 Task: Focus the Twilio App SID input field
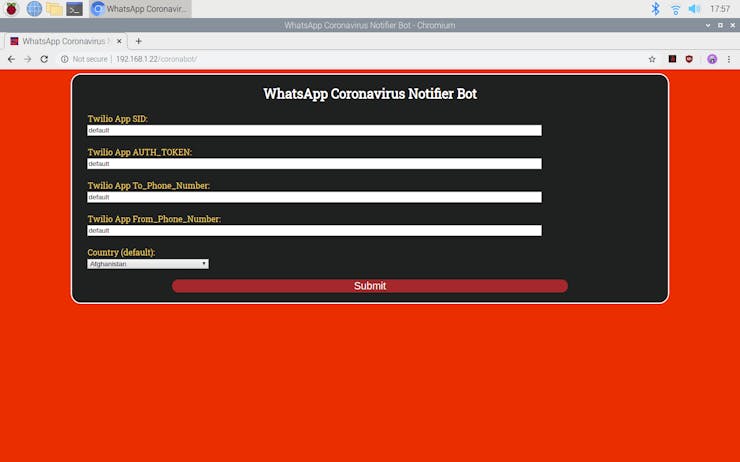click(314, 130)
